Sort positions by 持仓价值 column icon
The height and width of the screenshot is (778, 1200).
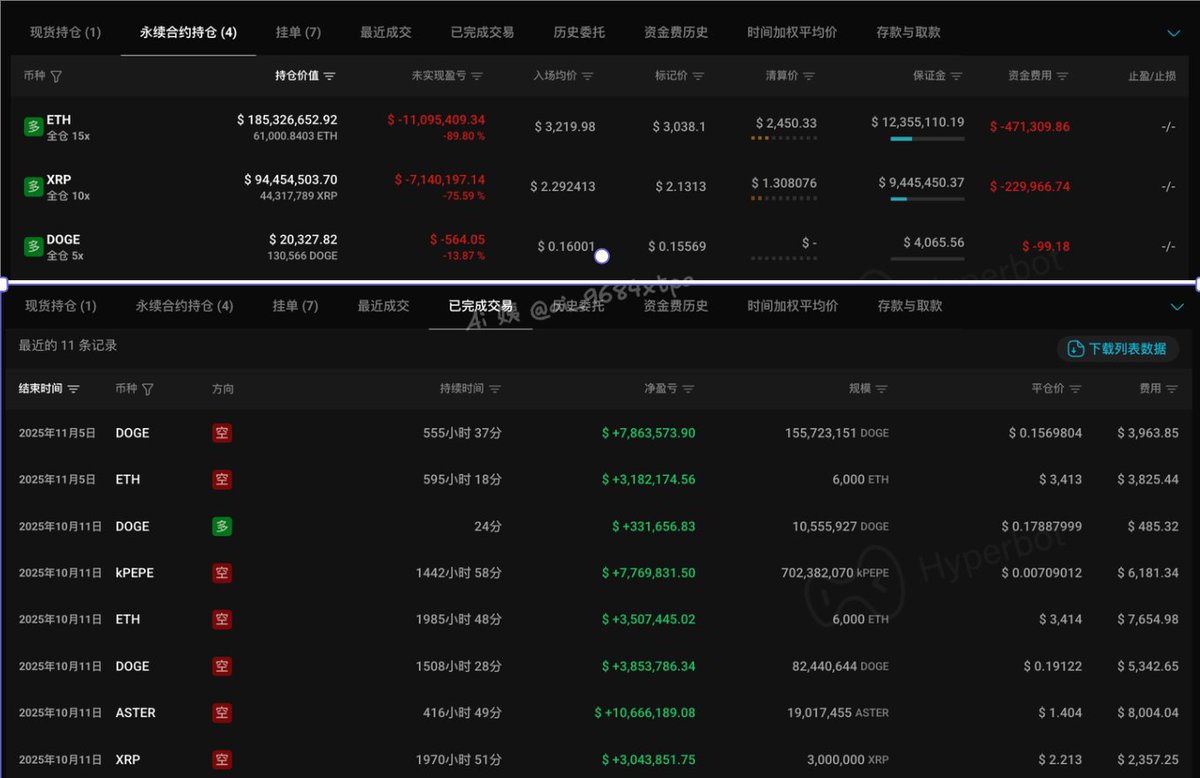pos(330,76)
